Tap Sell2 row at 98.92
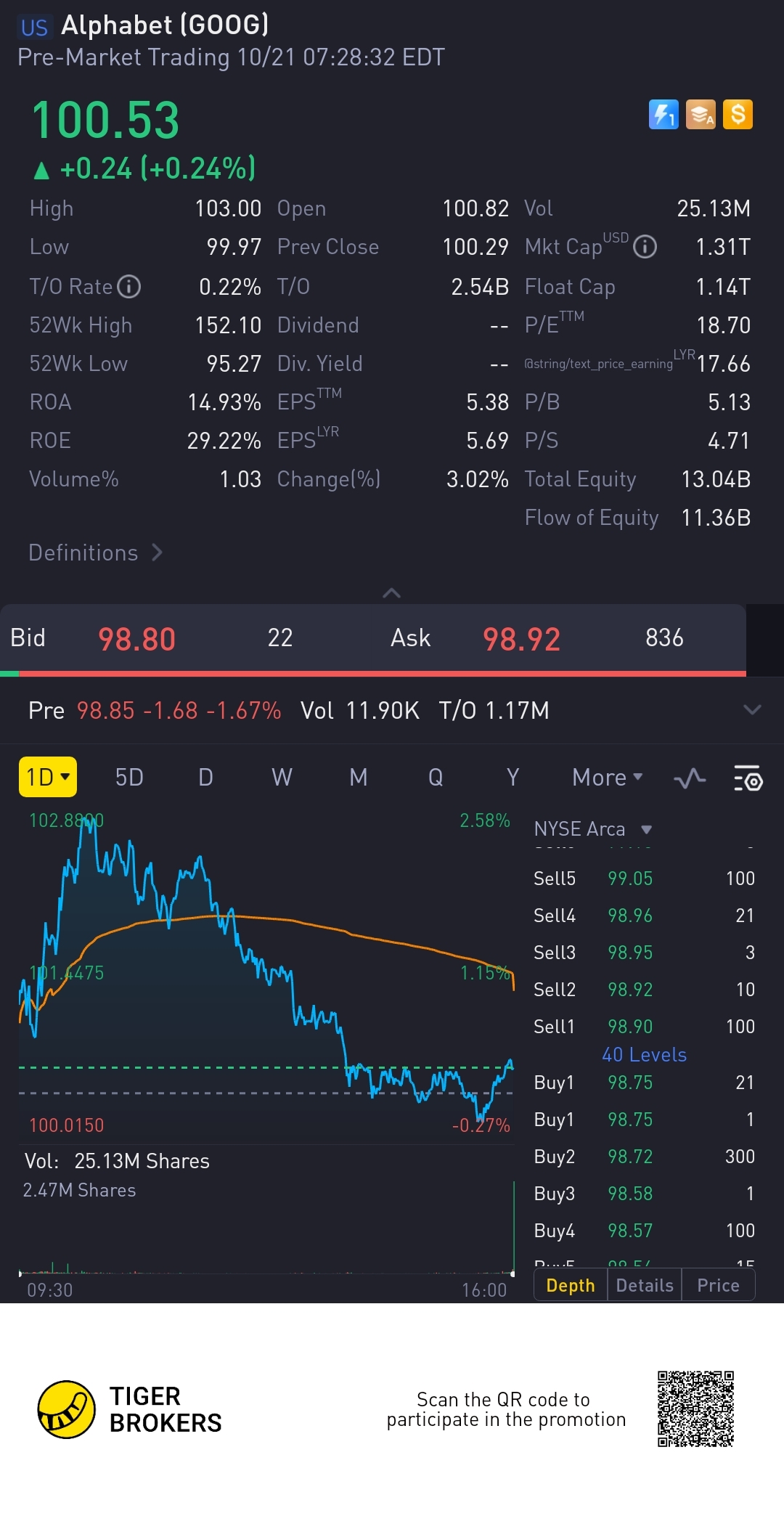 point(644,990)
